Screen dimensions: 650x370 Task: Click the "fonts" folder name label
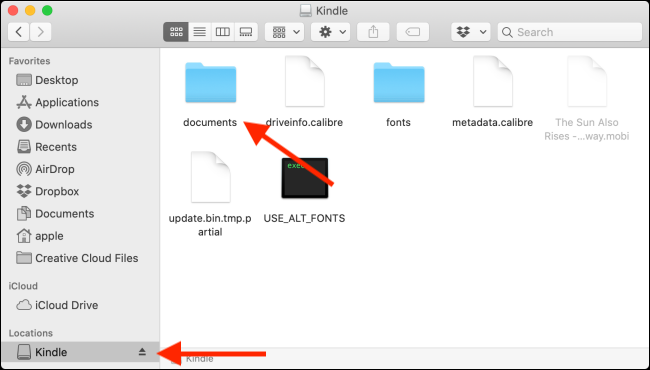(398, 123)
